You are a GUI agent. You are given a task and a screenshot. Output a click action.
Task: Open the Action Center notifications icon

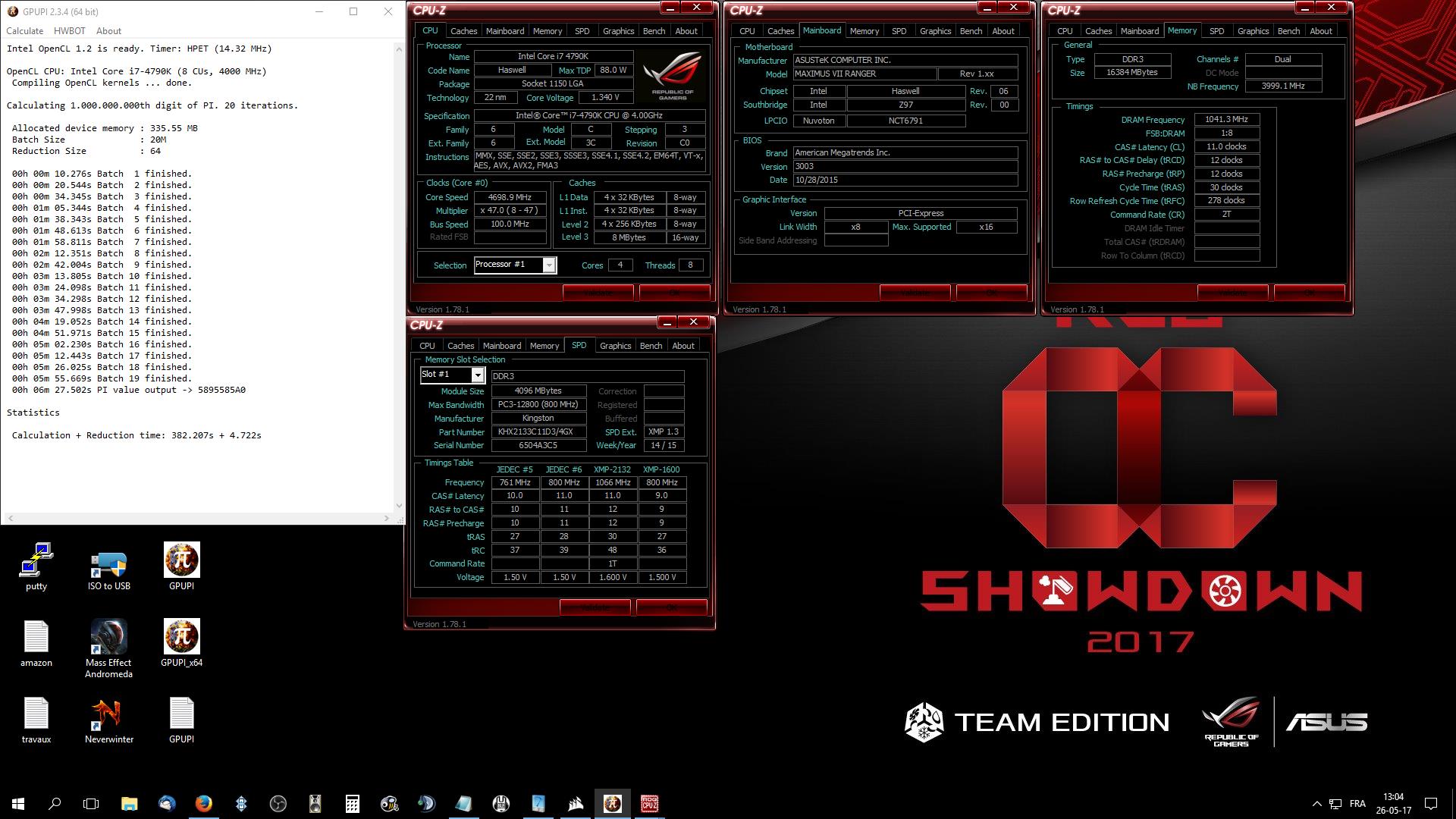click(1430, 803)
